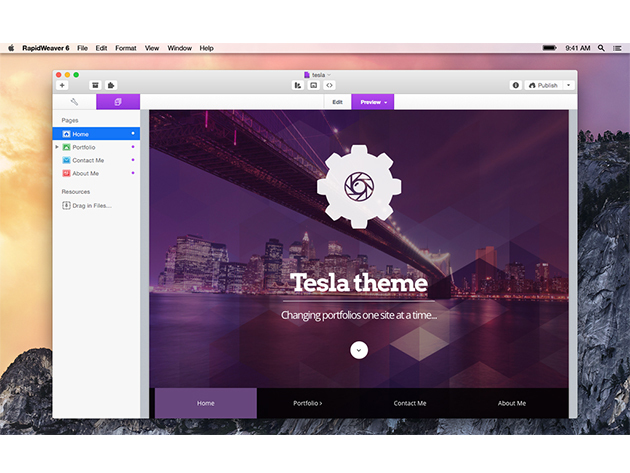630x473 pixels.
Task: Switch to Edit mode
Action: pyautogui.click(x=338, y=102)
